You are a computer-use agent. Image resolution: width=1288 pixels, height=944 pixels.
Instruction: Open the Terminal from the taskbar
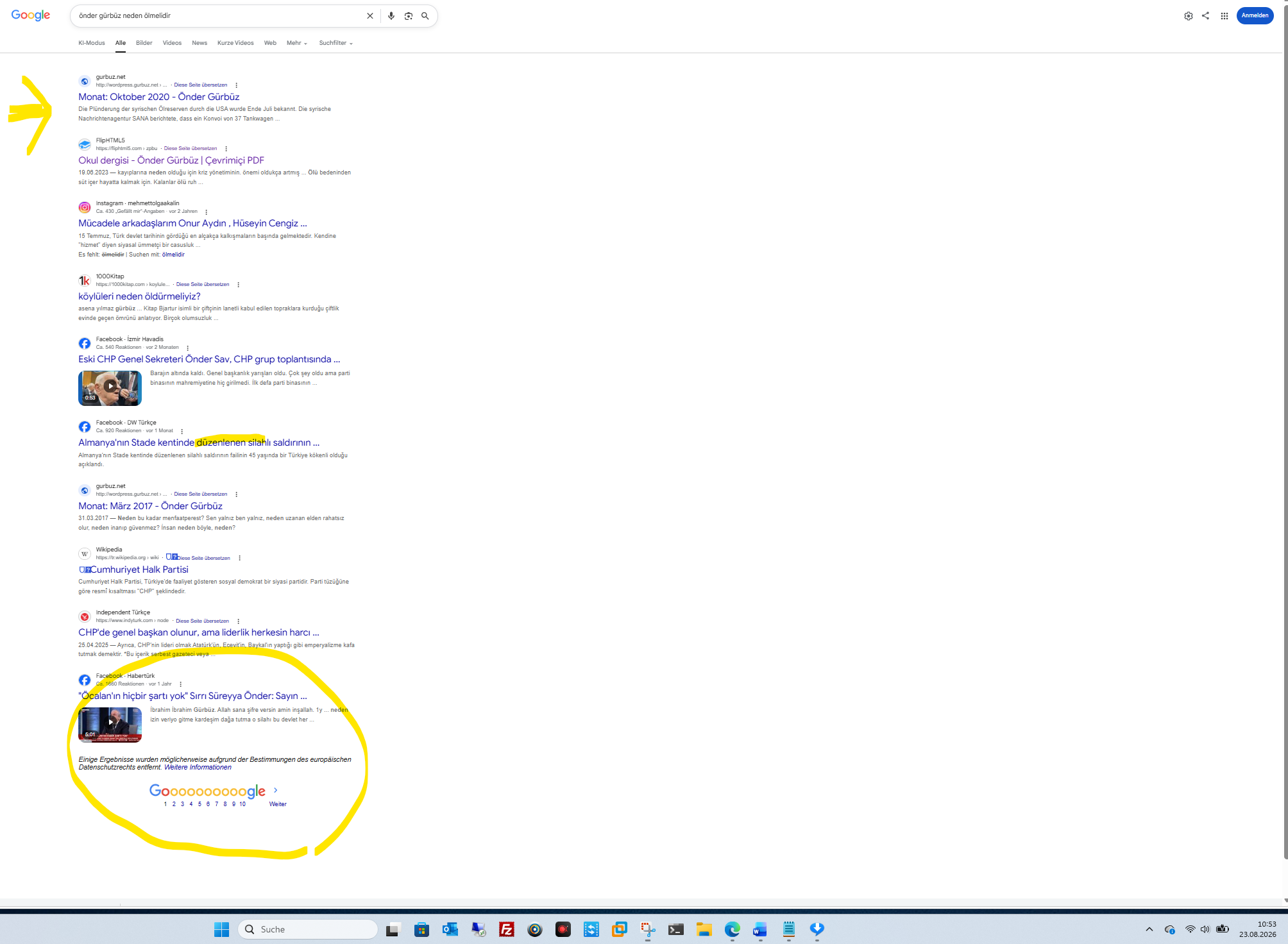(x=676, y=929)
